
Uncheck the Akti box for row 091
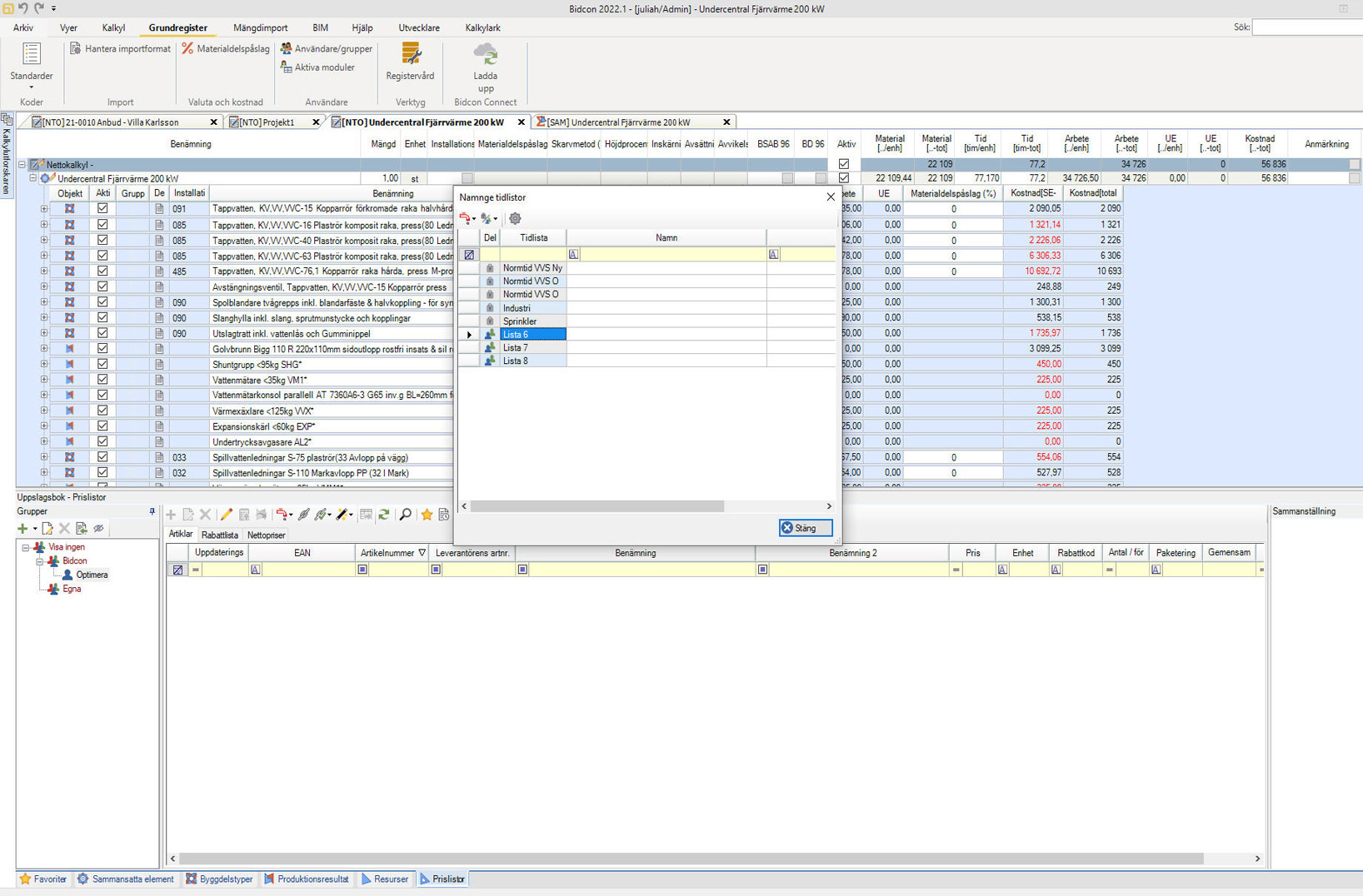coord(102,209)
